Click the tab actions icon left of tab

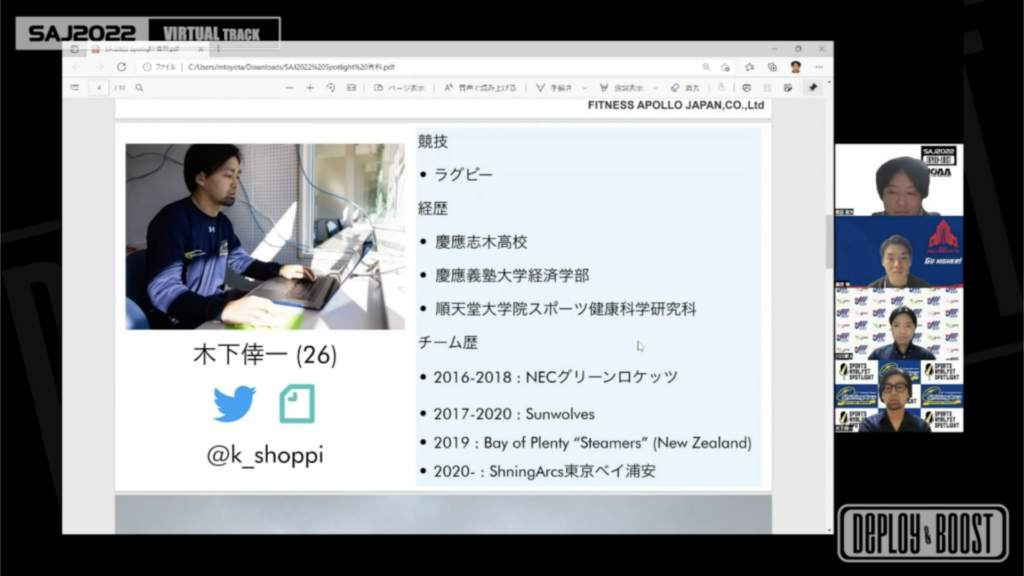(x=74, y=49)
